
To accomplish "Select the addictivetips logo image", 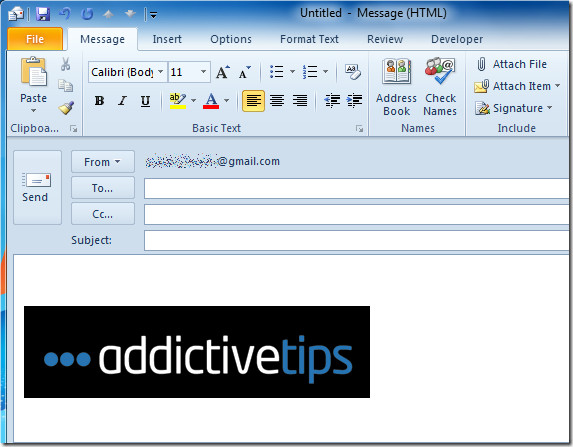I will point(197,352).
